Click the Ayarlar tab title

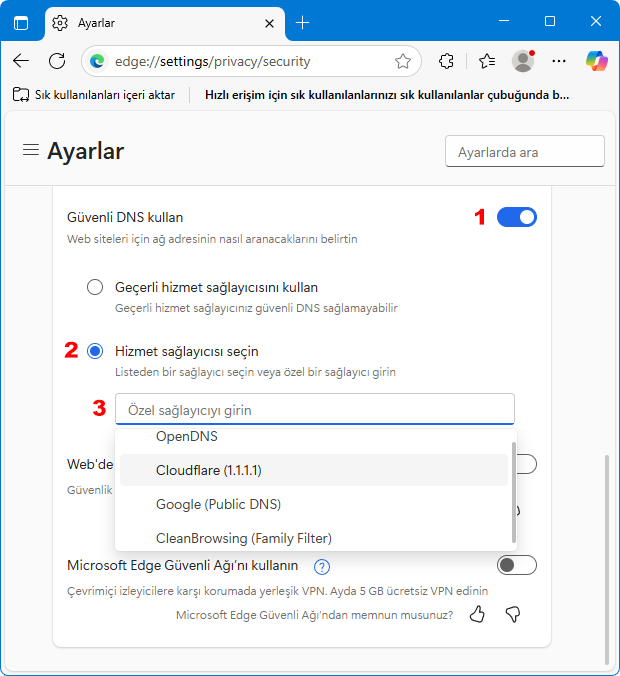(96, 23)
